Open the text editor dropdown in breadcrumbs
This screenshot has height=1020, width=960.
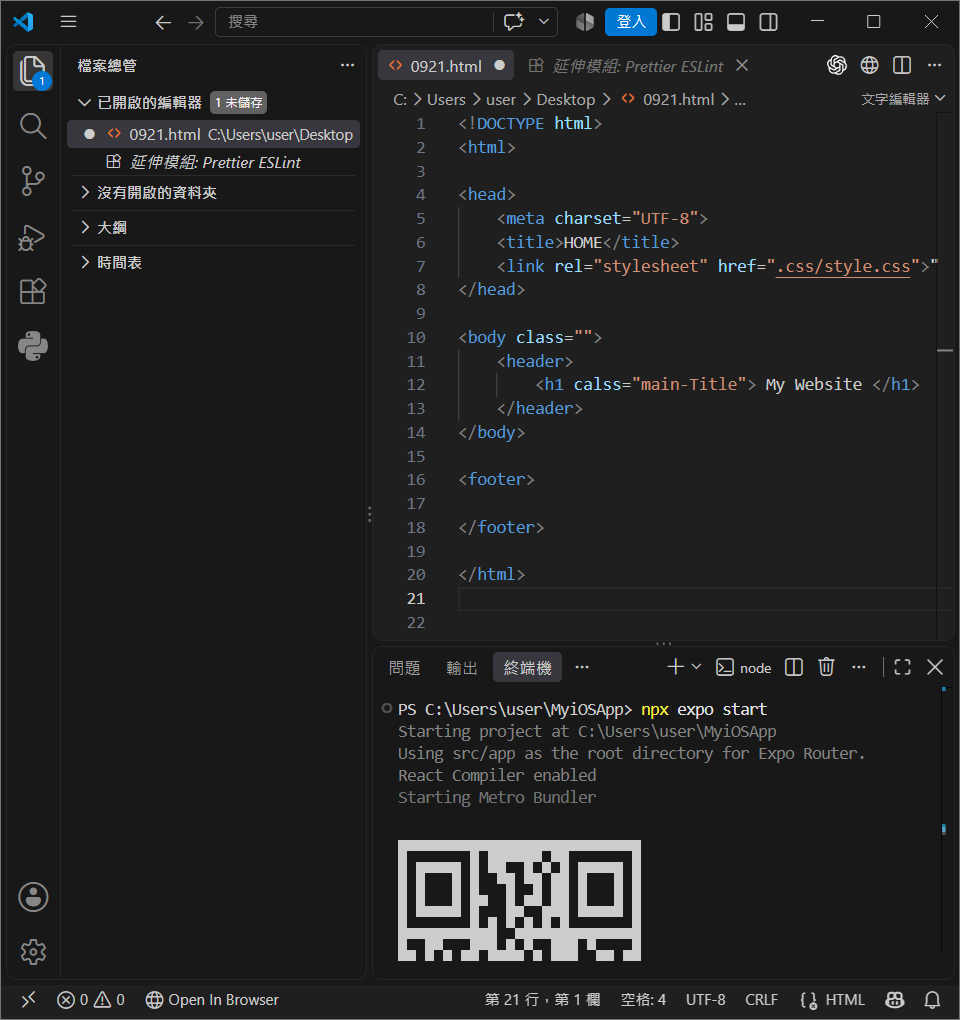click(903, 99)
